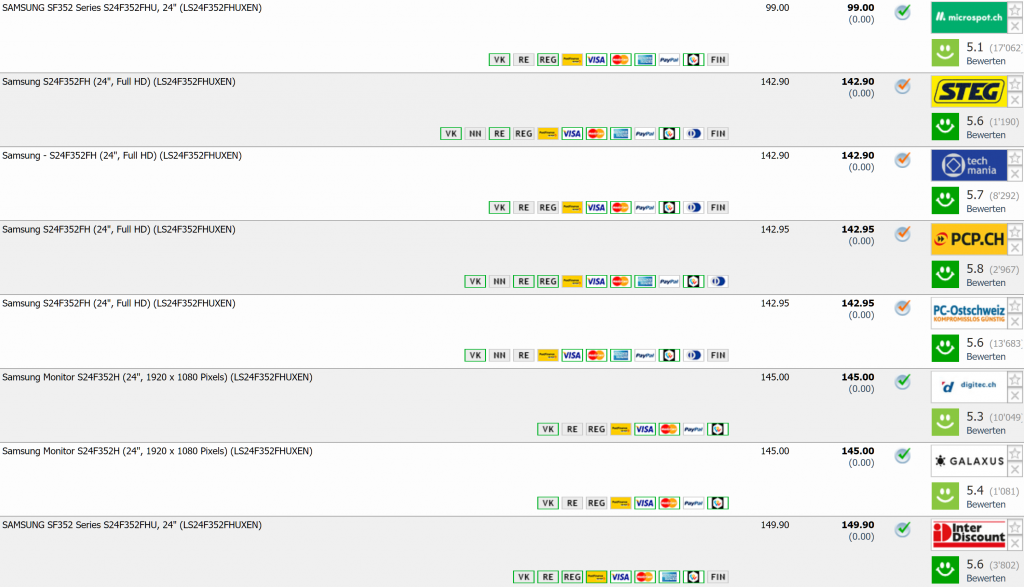Click Bewerten under the PC-Ostschweiz rating
Screen dimensions: 1024x587
click(x=985, y=357)
